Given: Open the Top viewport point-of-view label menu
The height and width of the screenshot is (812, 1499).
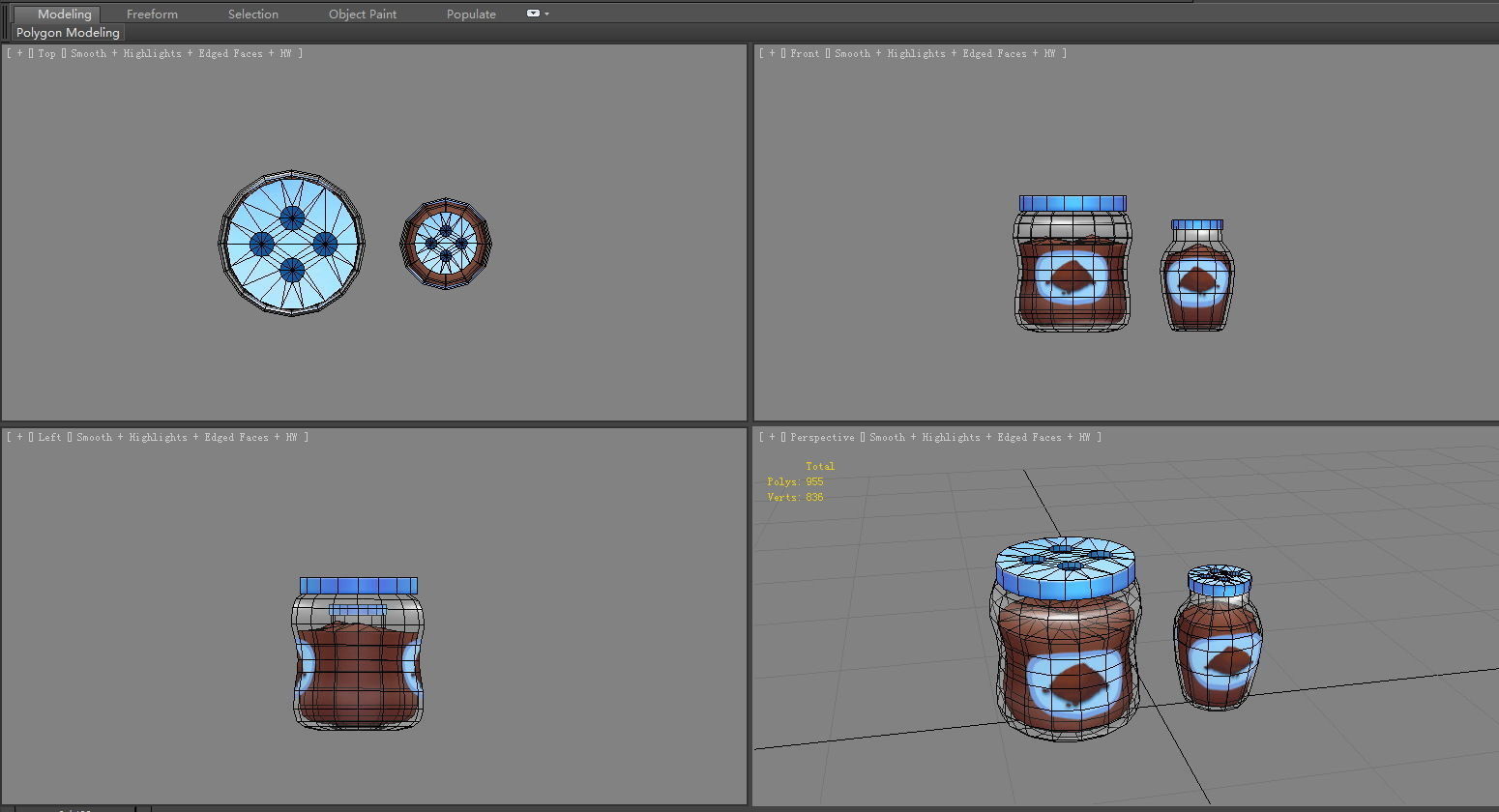Looking at the screenshot, I should [46, 53].
